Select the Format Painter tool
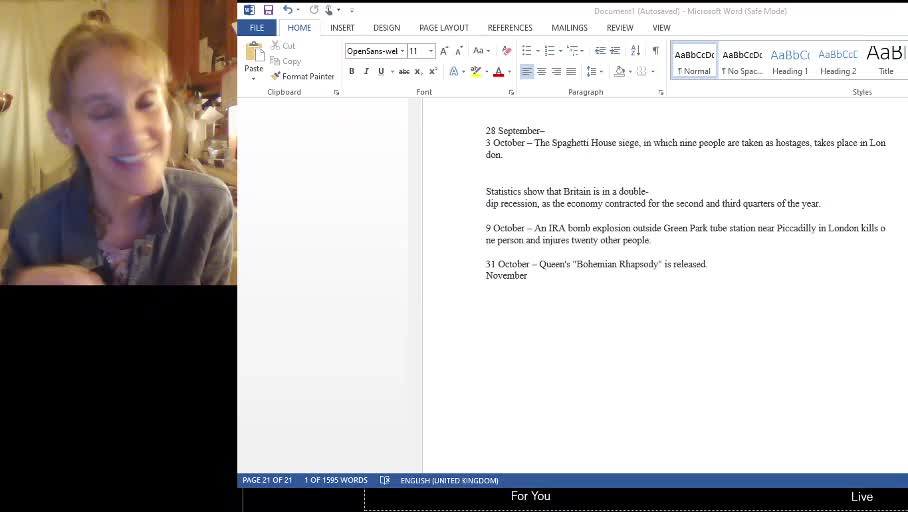Screen dimensions: 908x512 (x=302, y=76)
